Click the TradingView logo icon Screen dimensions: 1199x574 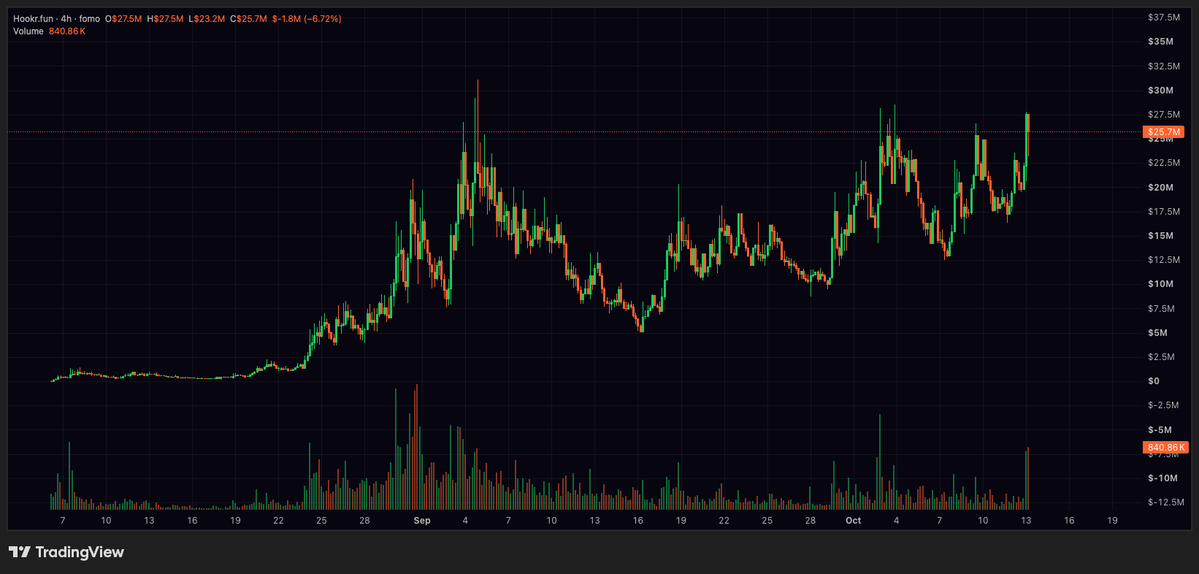(x=19, y=552)
